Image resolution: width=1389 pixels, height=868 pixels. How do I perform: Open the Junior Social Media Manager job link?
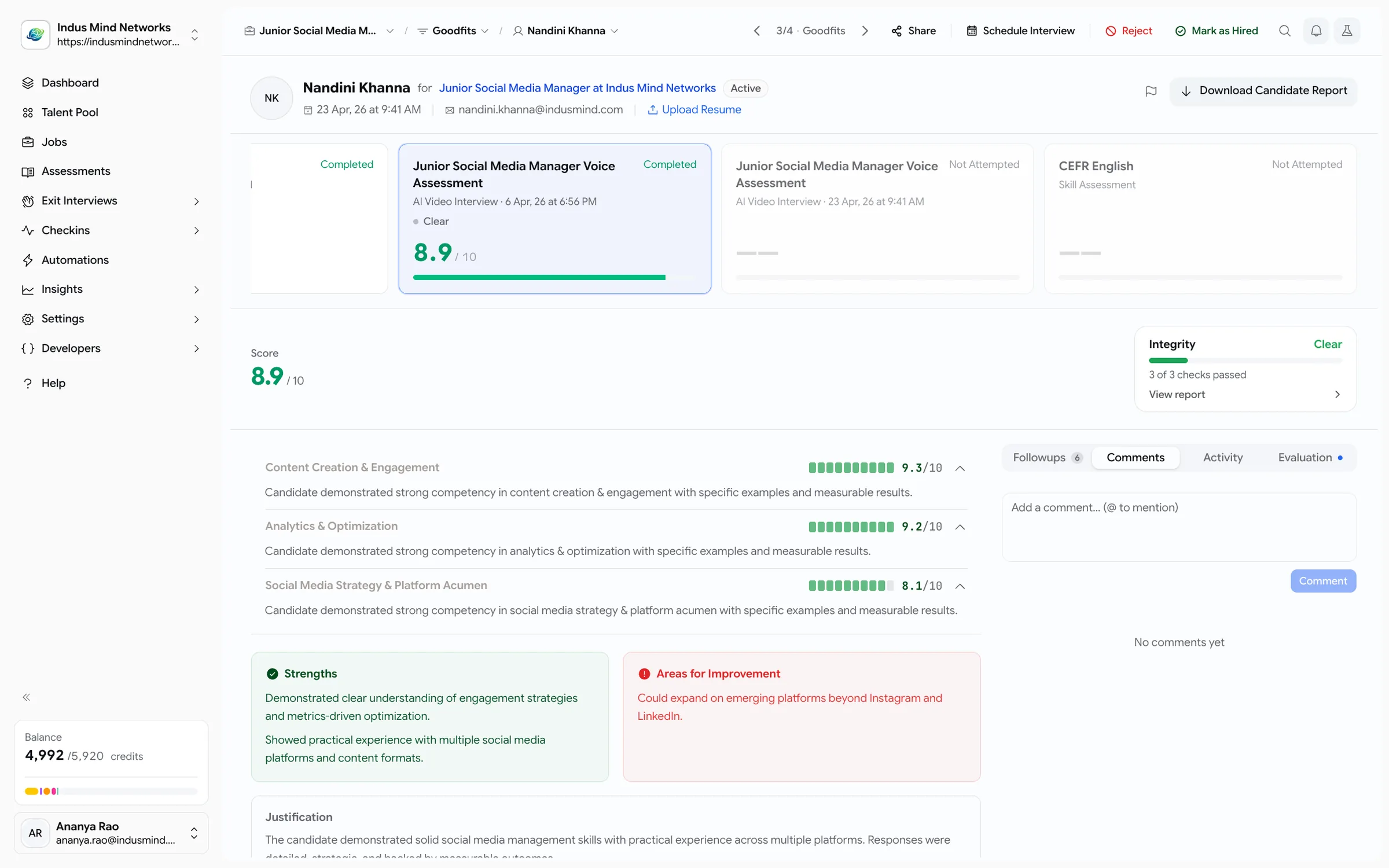(x=577, y=88)
